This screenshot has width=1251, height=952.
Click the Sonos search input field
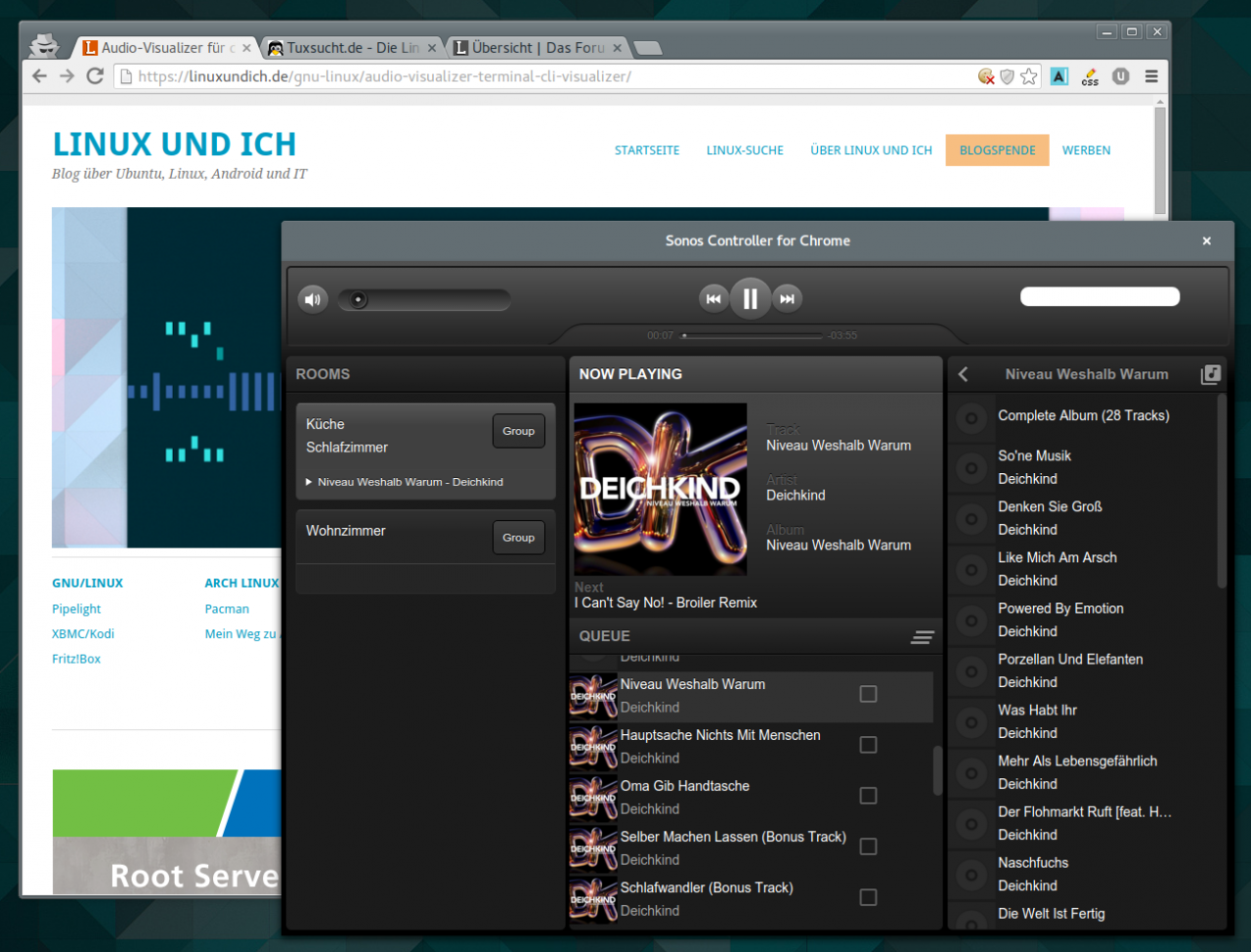click(1100, 296)
